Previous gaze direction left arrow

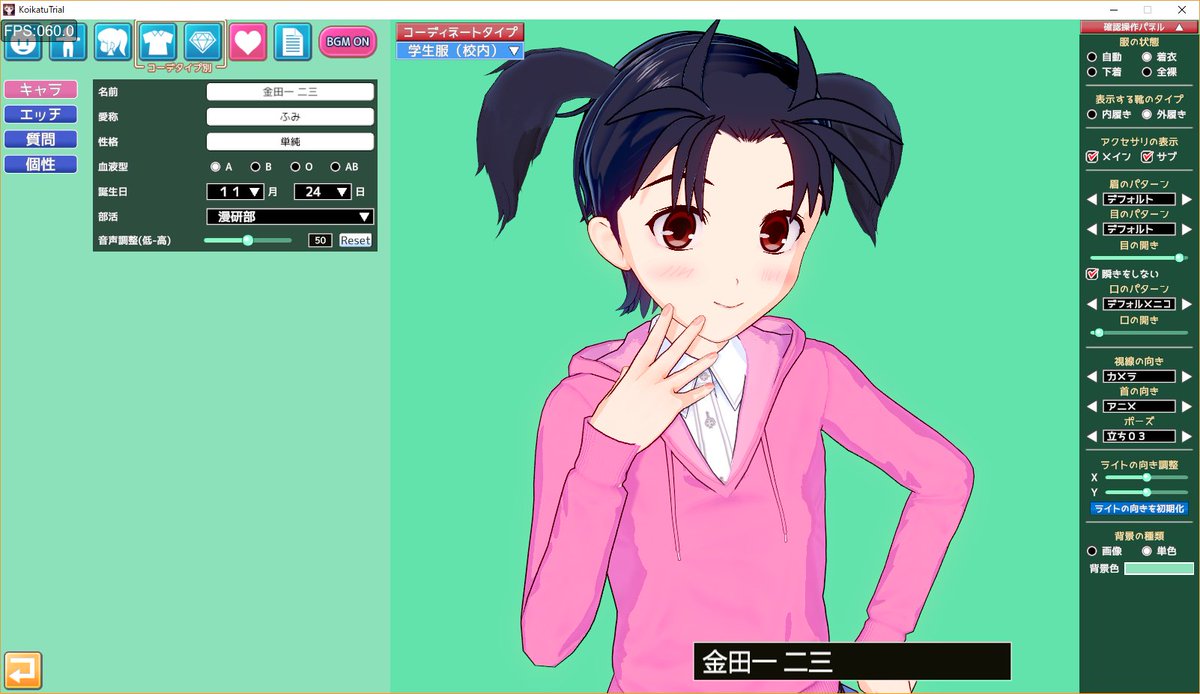tap(1094, 377)
